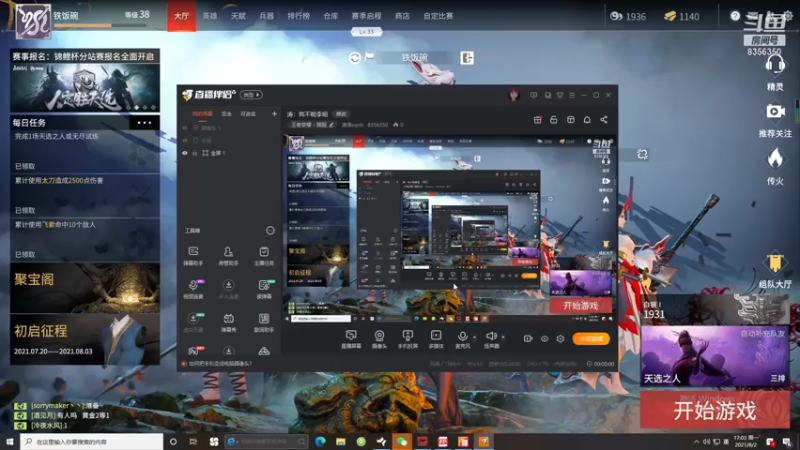Click the Windows taskbar search box
This screenshot has height=450, width=800.
(x=92, y=441)
